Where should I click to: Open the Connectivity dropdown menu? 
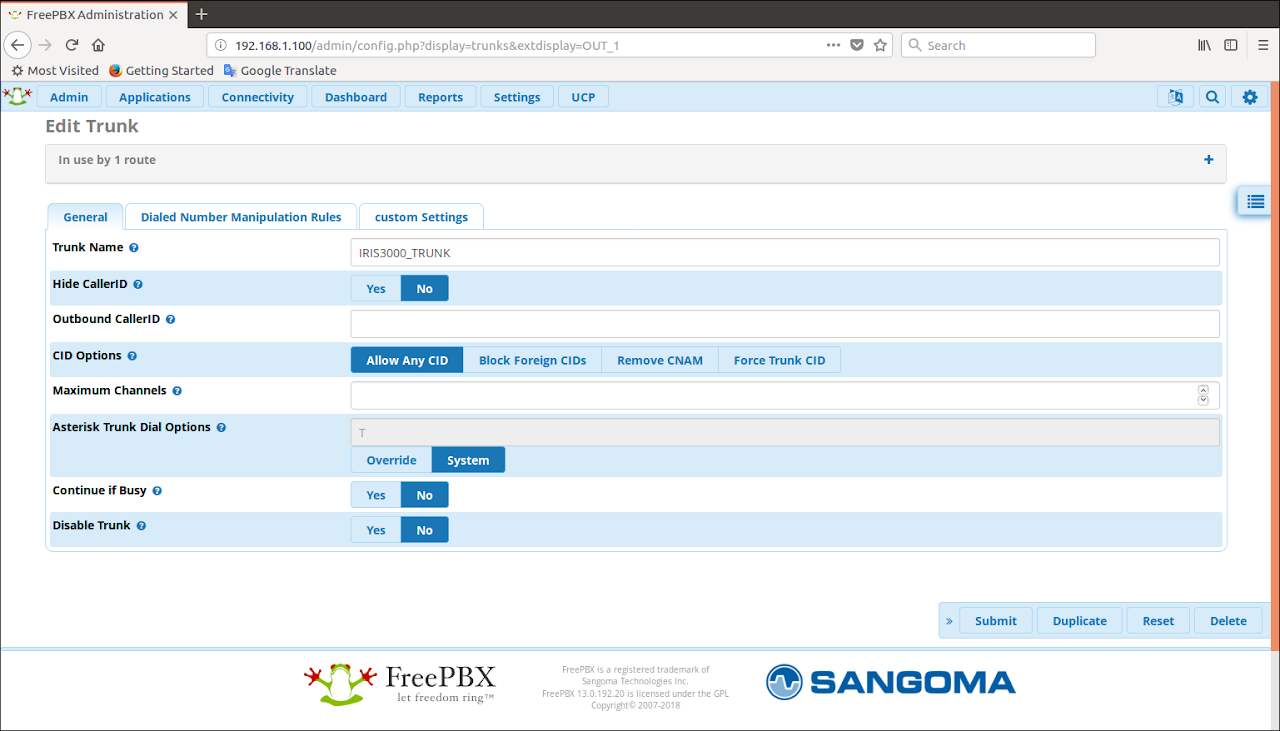257,97
